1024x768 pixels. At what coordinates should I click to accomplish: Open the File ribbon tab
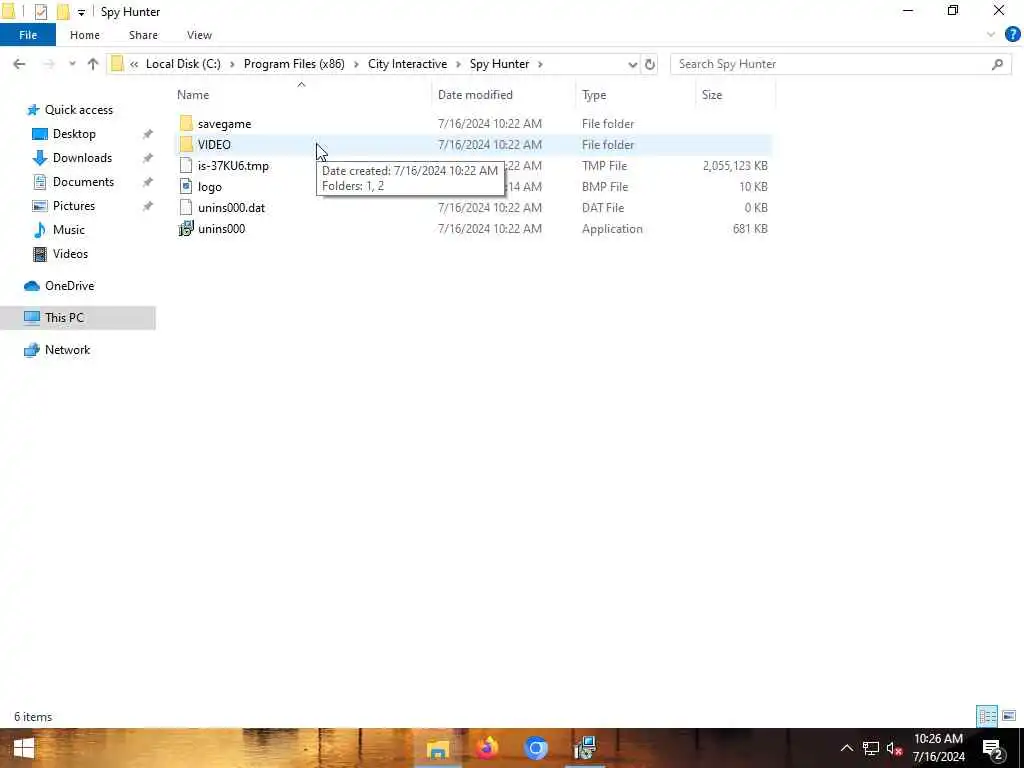[28, 35]
